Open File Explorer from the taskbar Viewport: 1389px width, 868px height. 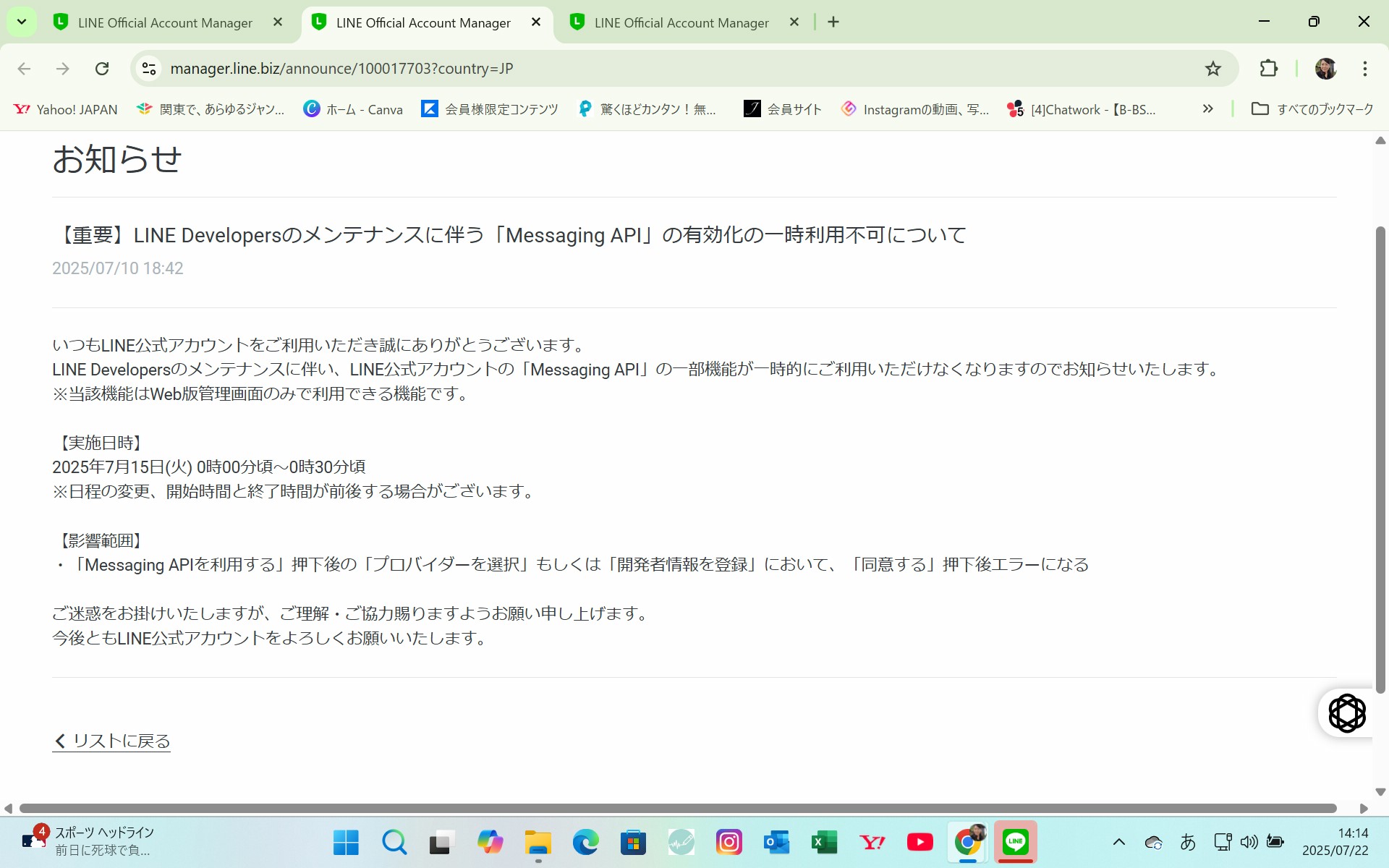(x=538, y=842)
